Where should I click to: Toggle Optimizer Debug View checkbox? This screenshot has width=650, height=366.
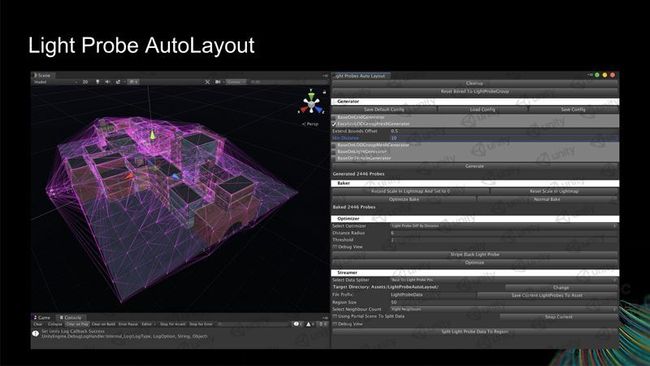click(335, 247)
